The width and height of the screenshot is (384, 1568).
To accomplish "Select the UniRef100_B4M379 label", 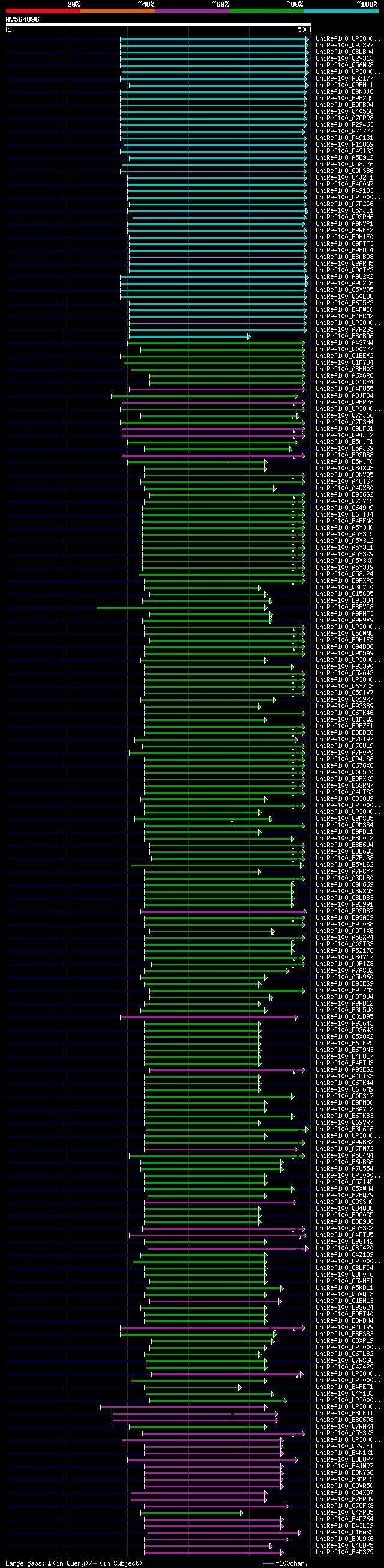I will (344, 1552).
